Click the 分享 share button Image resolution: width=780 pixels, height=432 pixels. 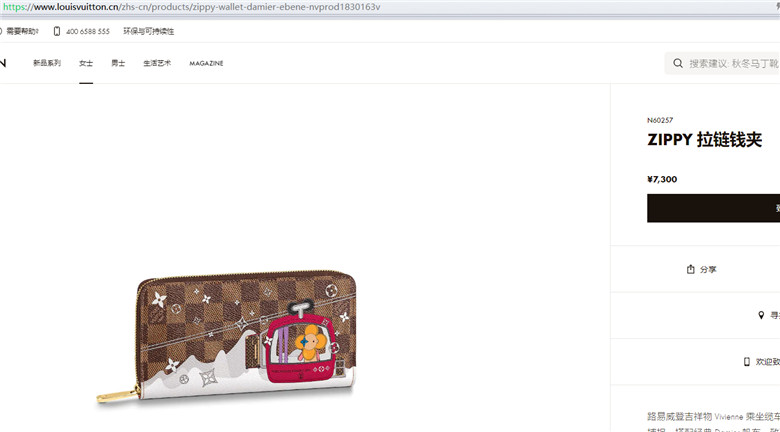click(x=701, y=269)
